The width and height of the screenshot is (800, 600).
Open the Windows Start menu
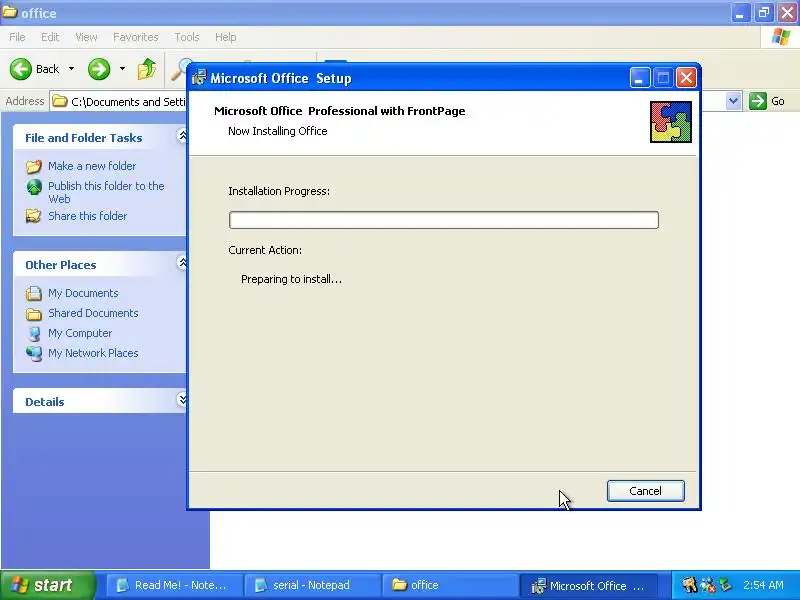click(x=47, y=585)
